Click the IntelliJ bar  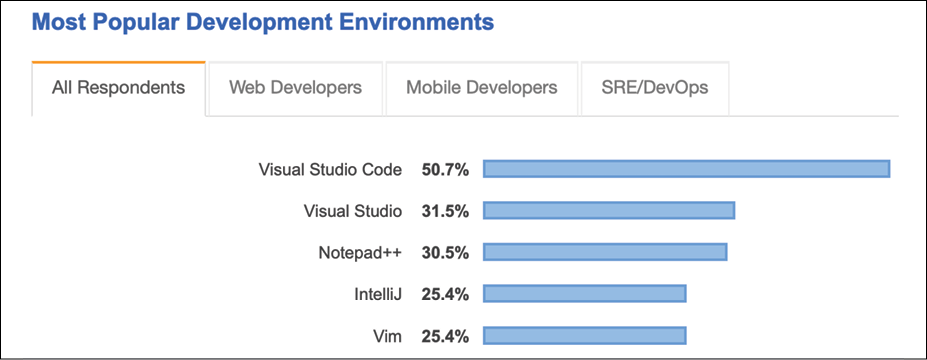point(585,293)
